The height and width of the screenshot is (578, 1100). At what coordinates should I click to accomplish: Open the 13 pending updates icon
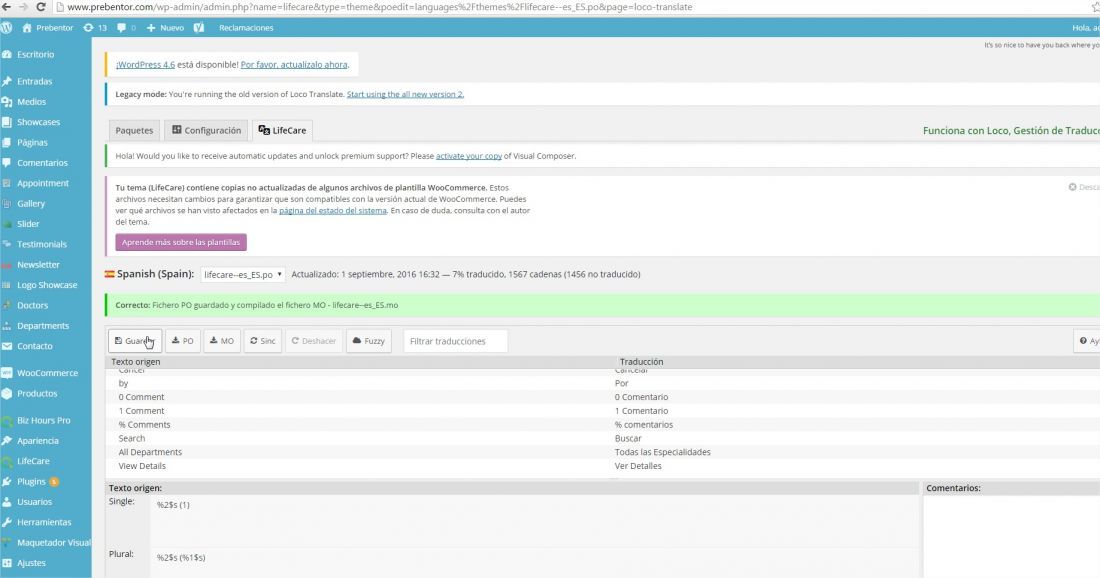pos(95,28)
